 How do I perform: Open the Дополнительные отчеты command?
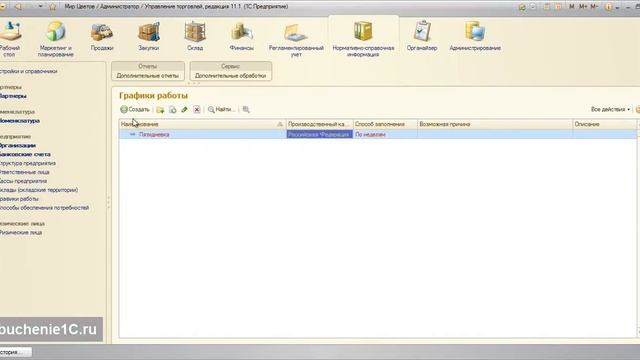tap(148, 76)
